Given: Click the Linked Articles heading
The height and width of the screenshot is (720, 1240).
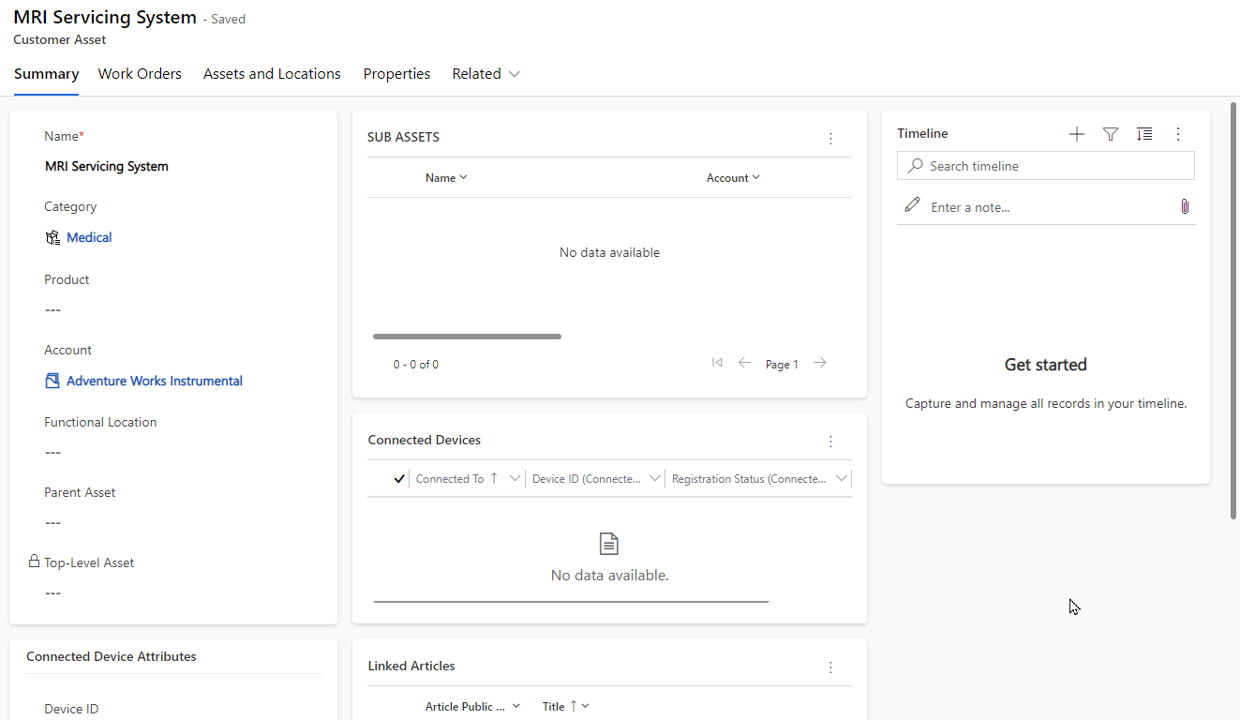Looking at the screenshot, I should click(411, 666).
